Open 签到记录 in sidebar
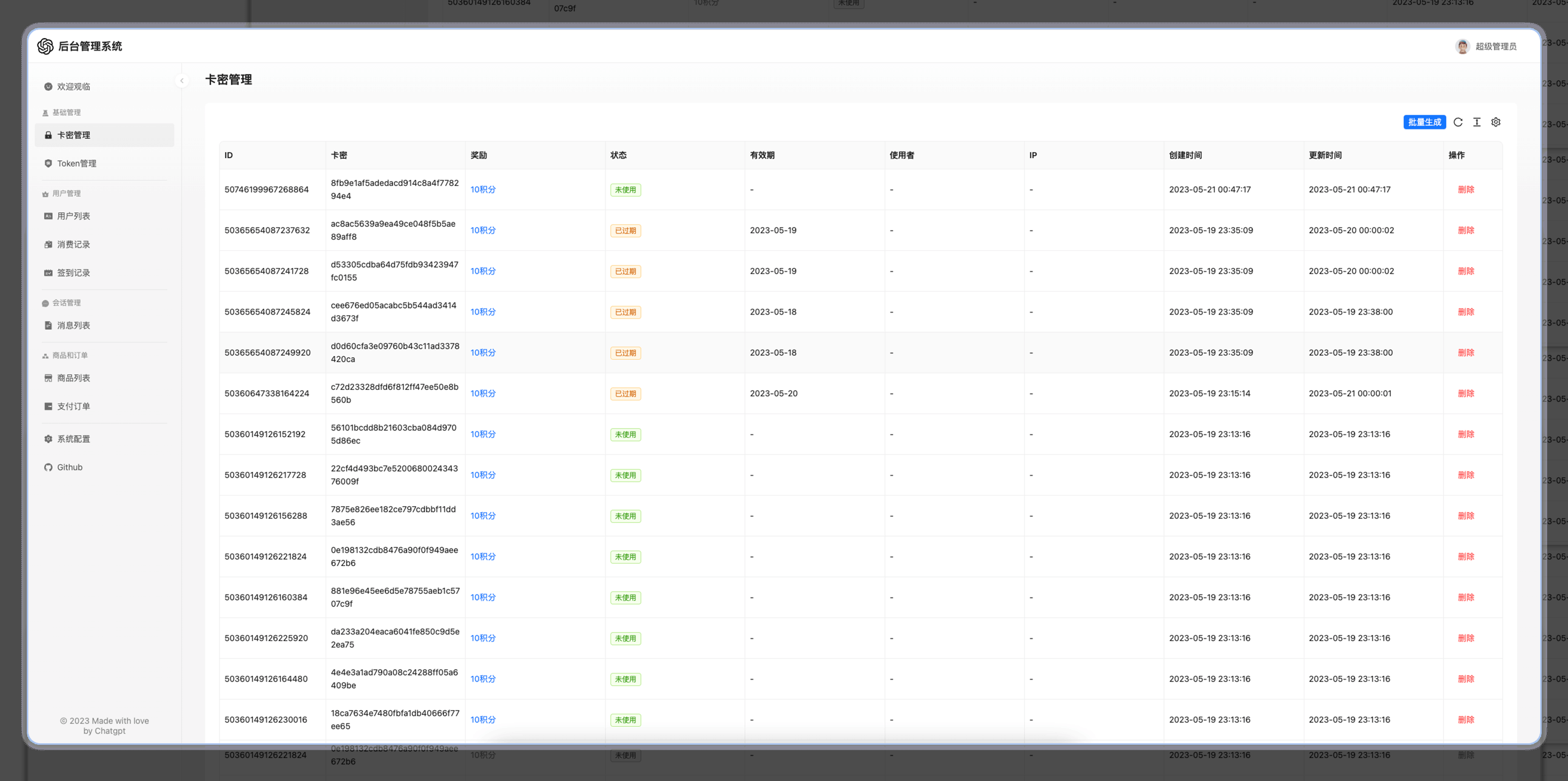 pos(73,273)
